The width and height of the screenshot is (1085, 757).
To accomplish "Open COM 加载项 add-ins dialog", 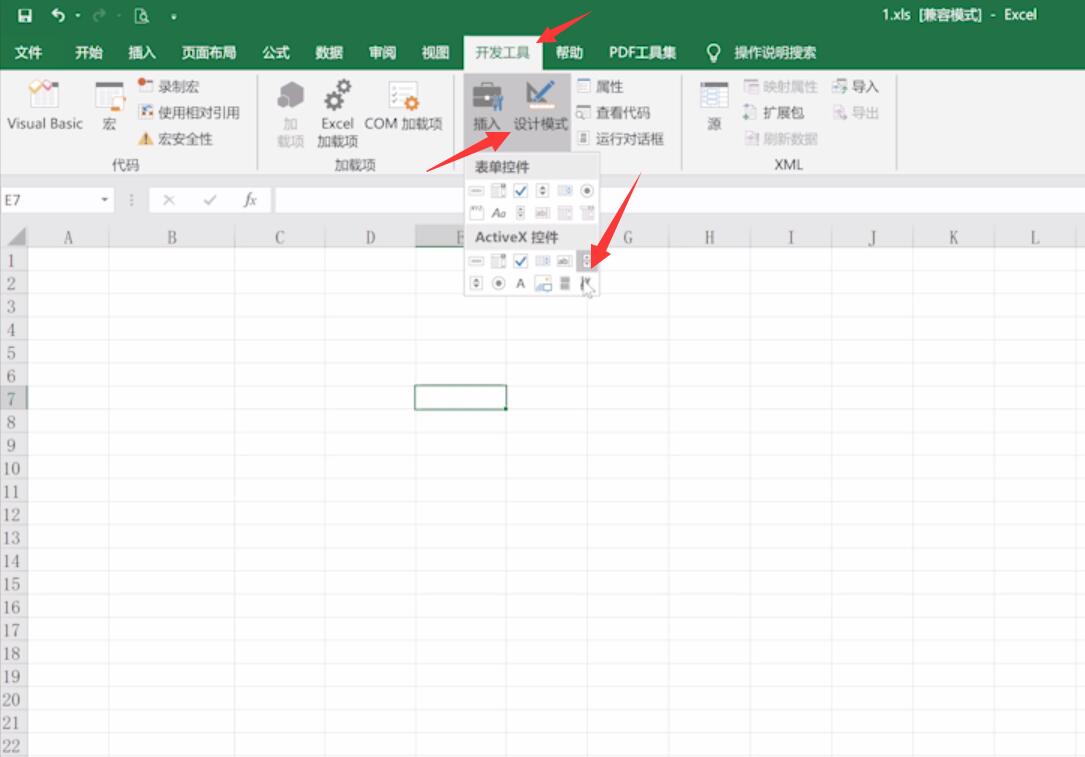I will click(403, 105).
